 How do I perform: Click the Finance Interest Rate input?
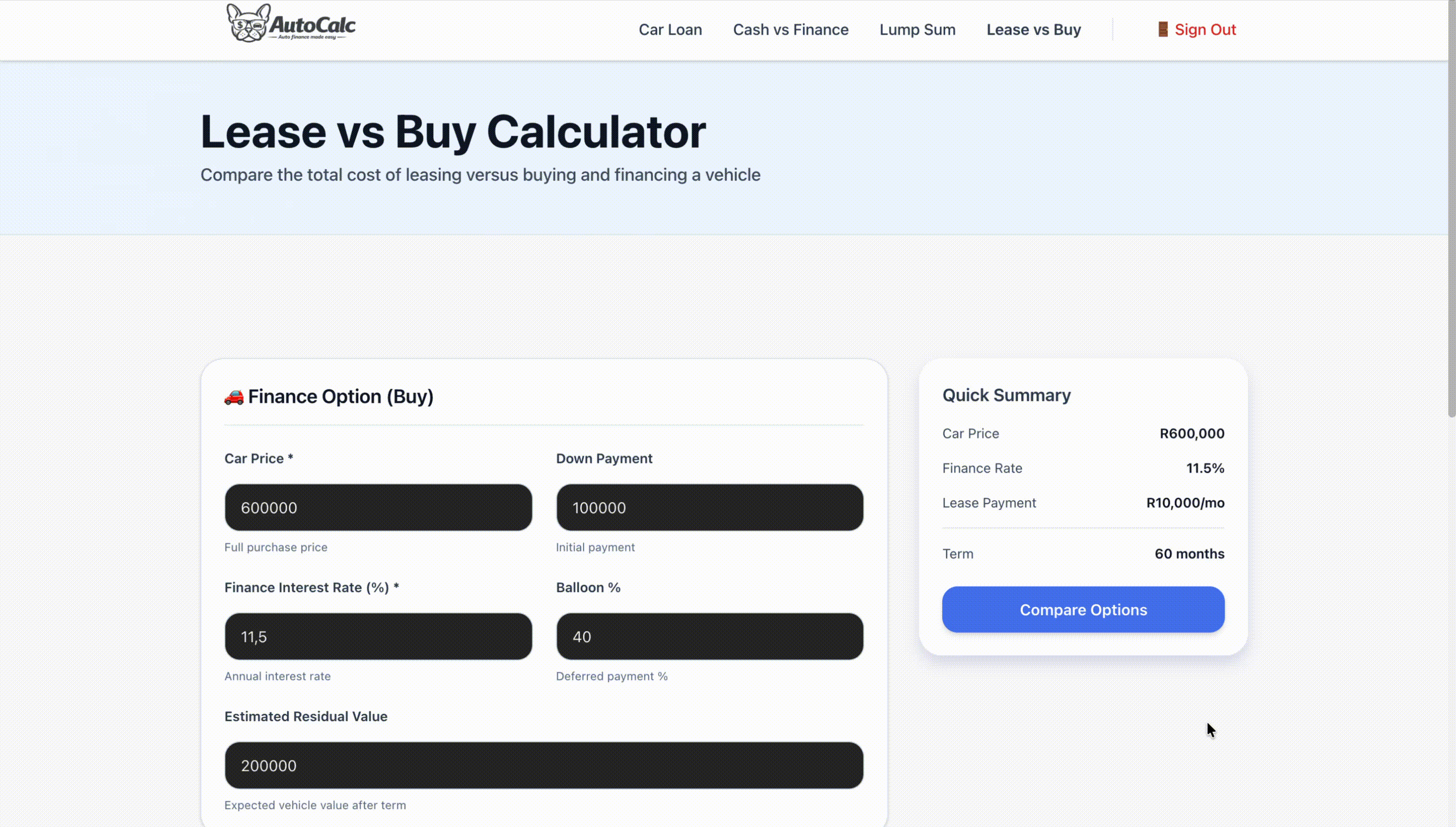[x=378, y=636]
